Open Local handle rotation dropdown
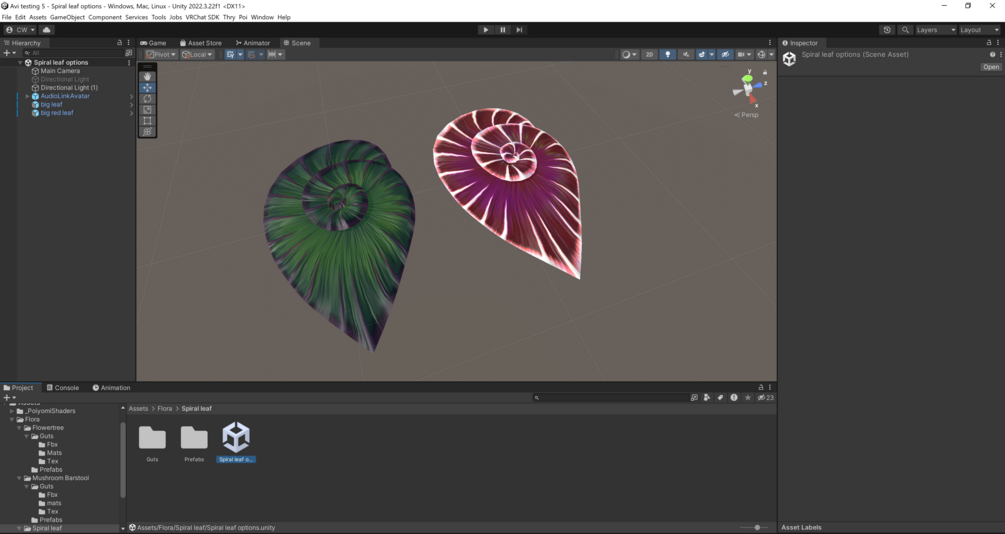 [197, 54]
